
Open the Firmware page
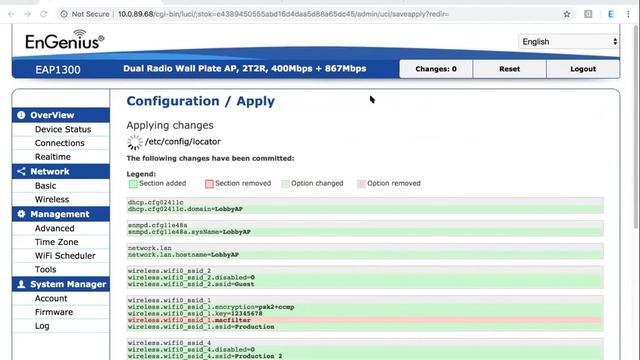tap(54, 312)
